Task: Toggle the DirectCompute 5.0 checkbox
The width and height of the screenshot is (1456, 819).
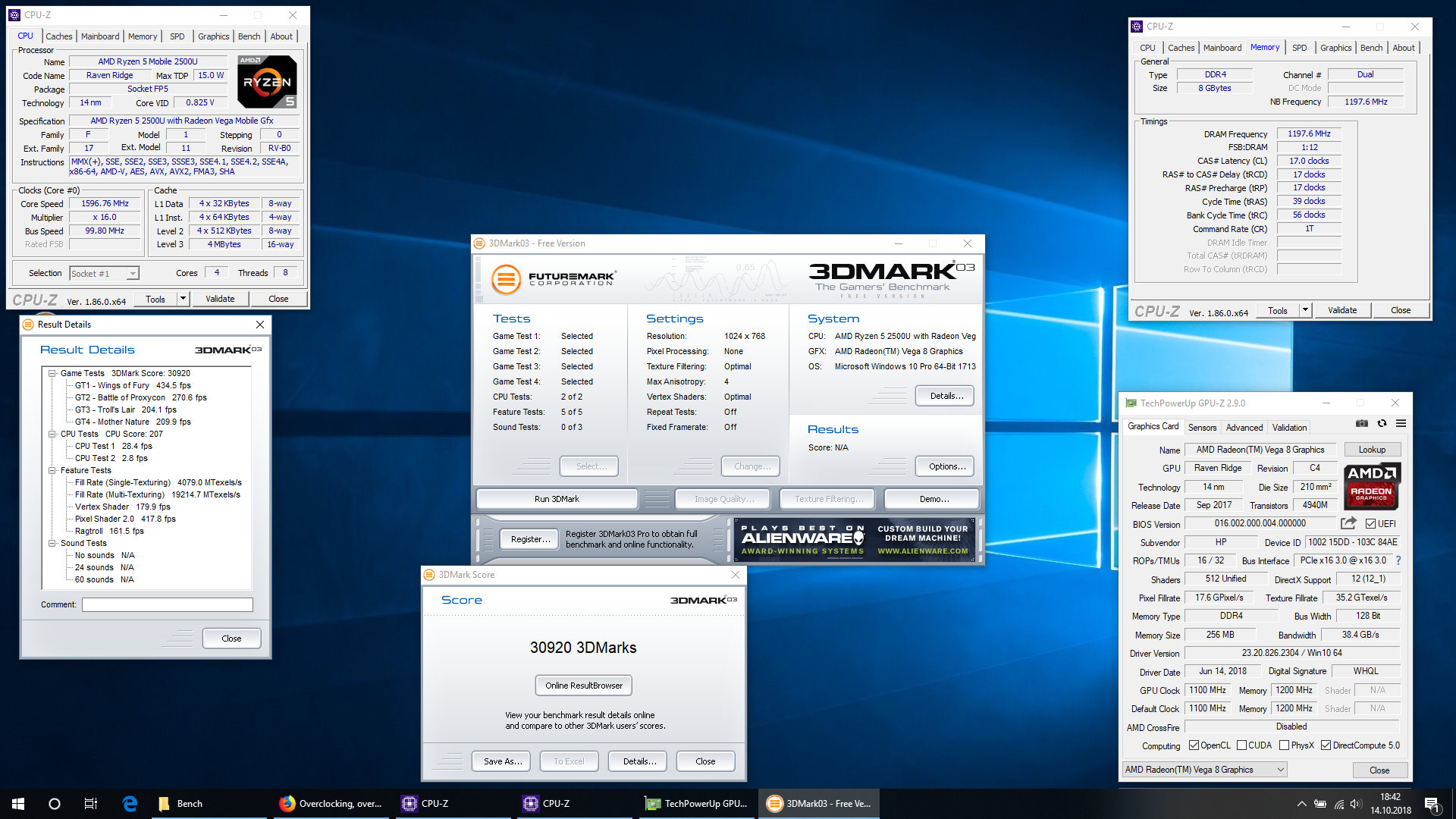Action: 1326,745
